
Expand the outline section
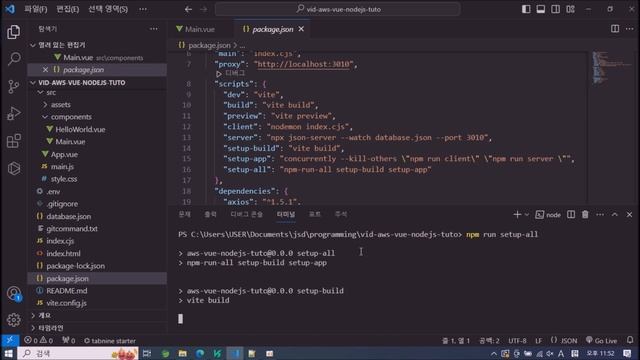point(97,316)
